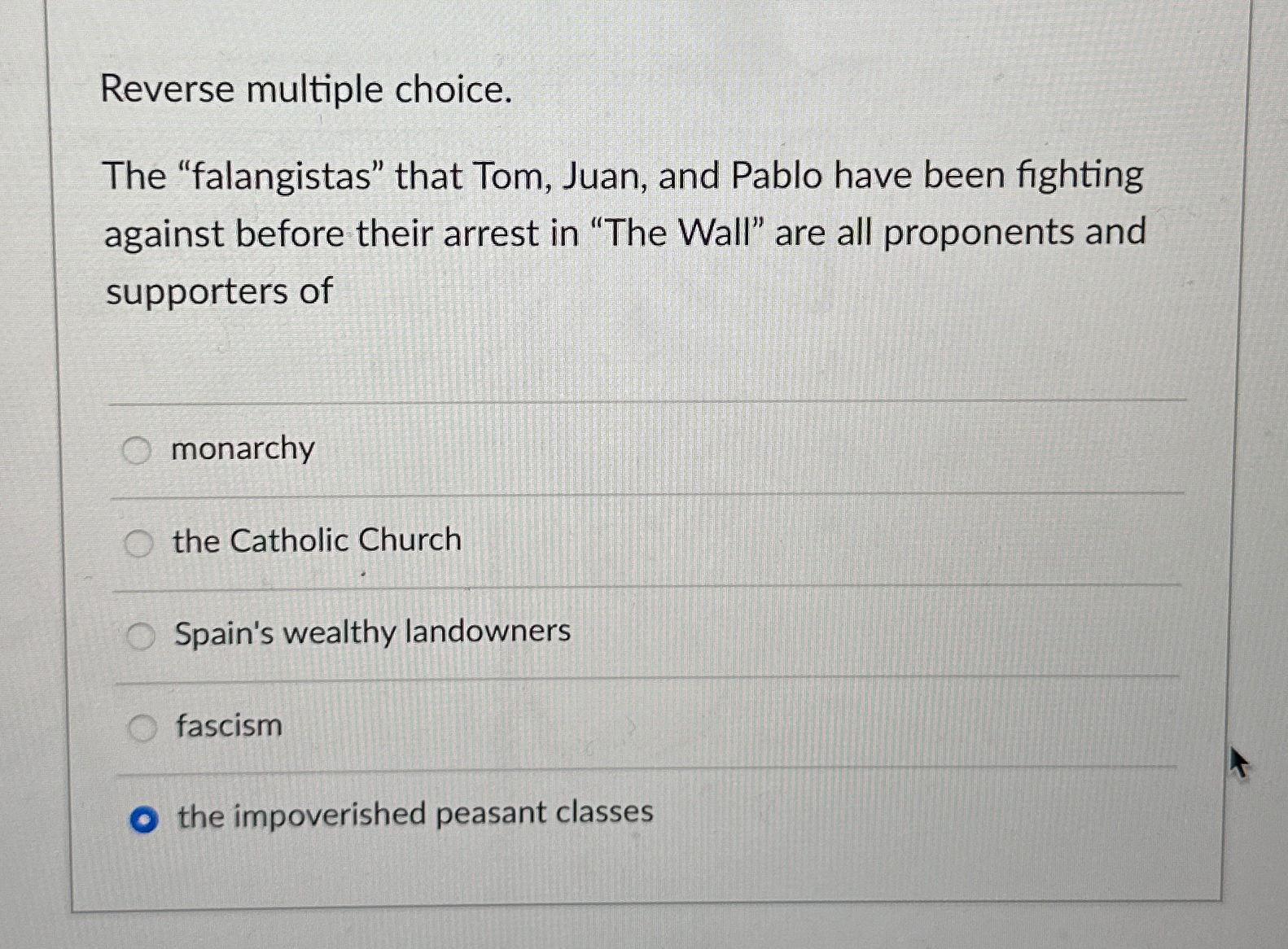This screenshot has width=1288, height=949.
Task: Click Spain's wealthy landowners text label
Action: (371, 631)
